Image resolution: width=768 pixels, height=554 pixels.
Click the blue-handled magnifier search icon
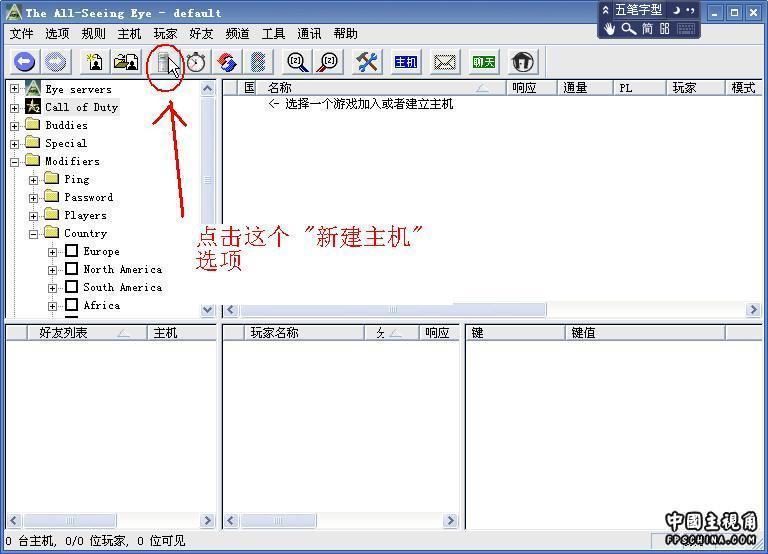297,62
